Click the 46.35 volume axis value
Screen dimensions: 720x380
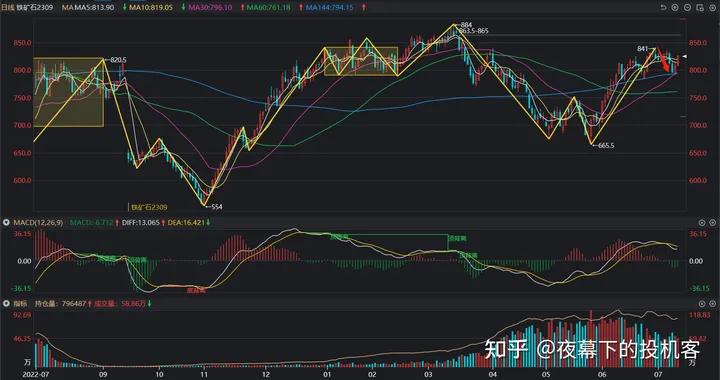pos(22,339)
